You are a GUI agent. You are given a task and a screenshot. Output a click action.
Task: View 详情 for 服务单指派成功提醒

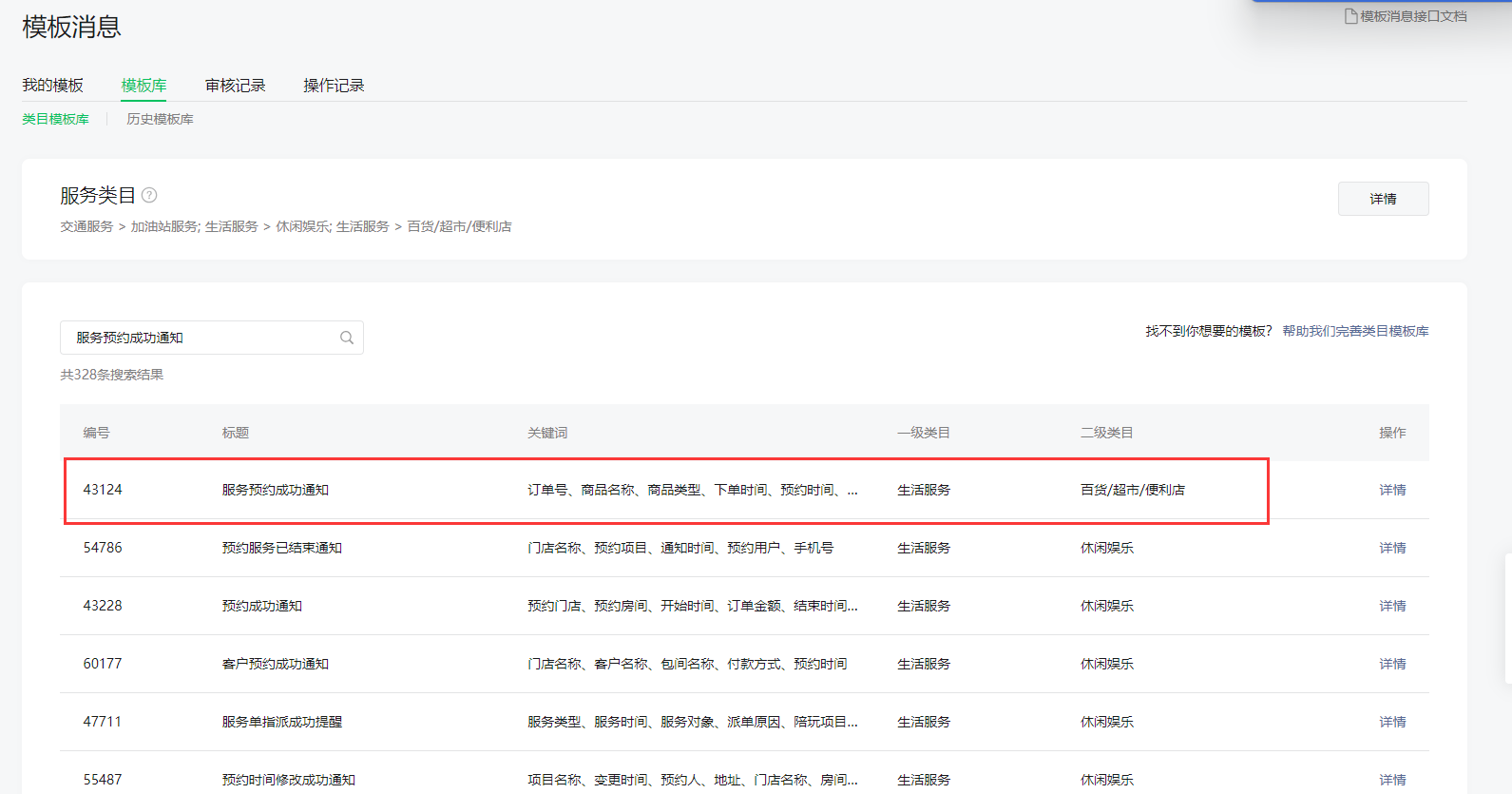click(x=1392, y=722)
